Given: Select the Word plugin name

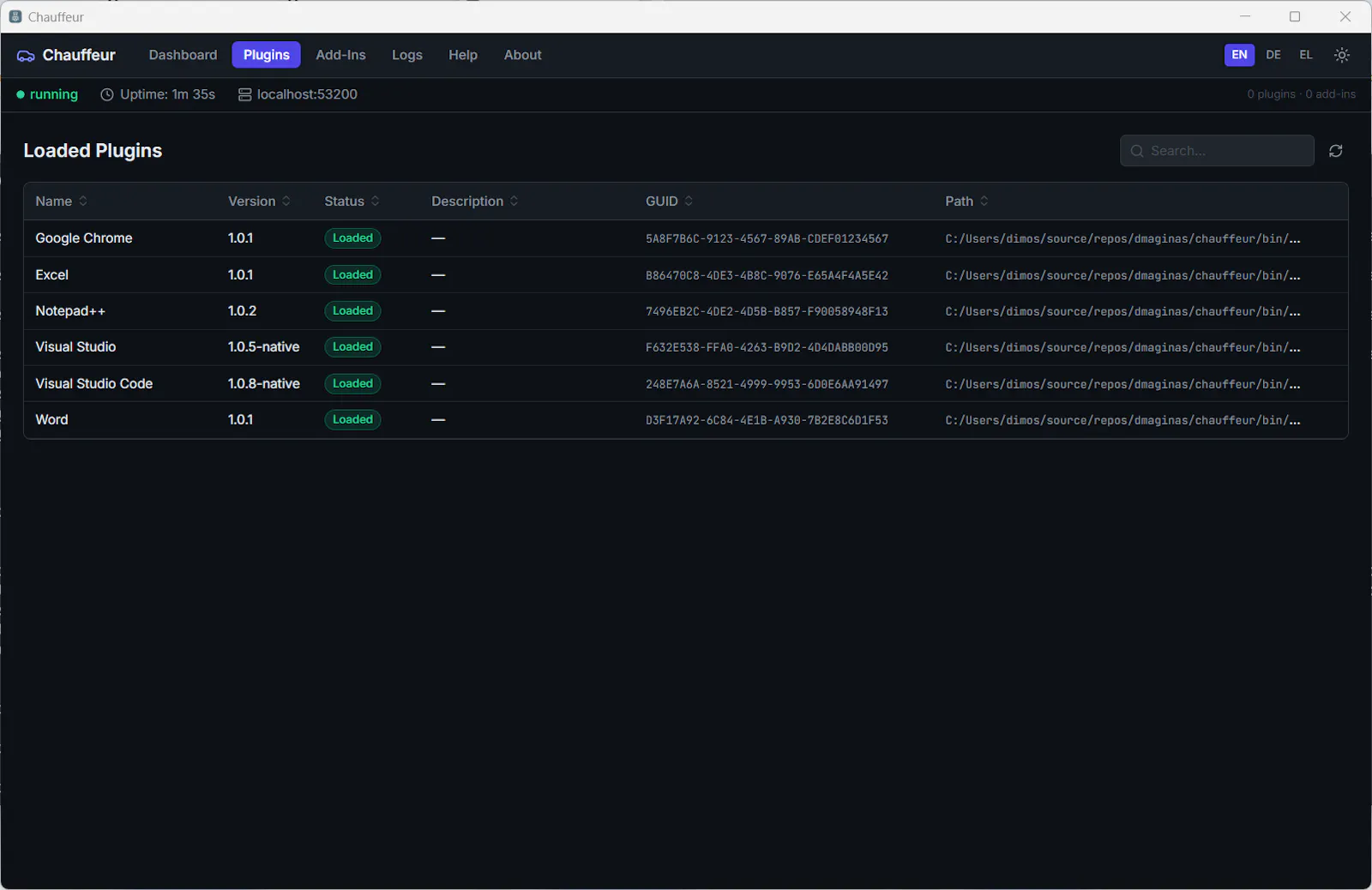Looking at the screenshot, I should point(51,420).
